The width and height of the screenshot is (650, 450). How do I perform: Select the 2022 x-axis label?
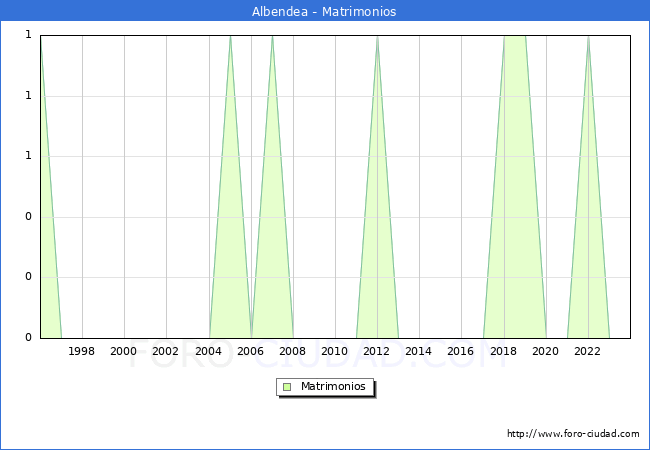[587, 351]
